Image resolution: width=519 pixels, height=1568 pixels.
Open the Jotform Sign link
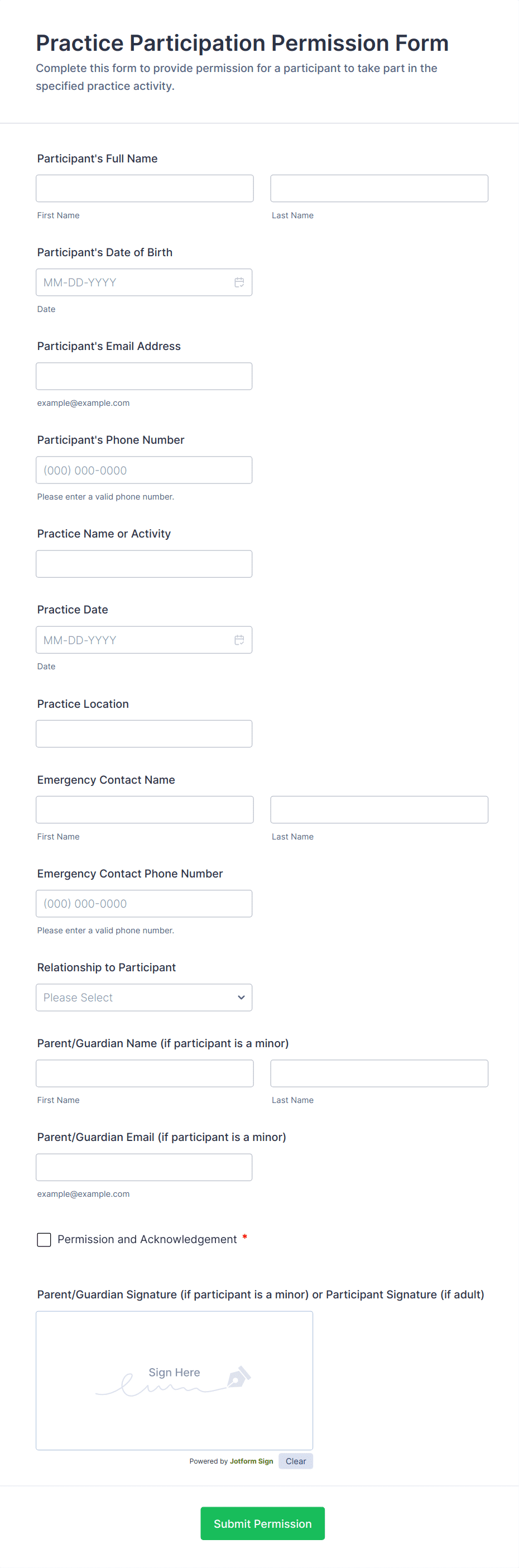[x=251, y=1461]
